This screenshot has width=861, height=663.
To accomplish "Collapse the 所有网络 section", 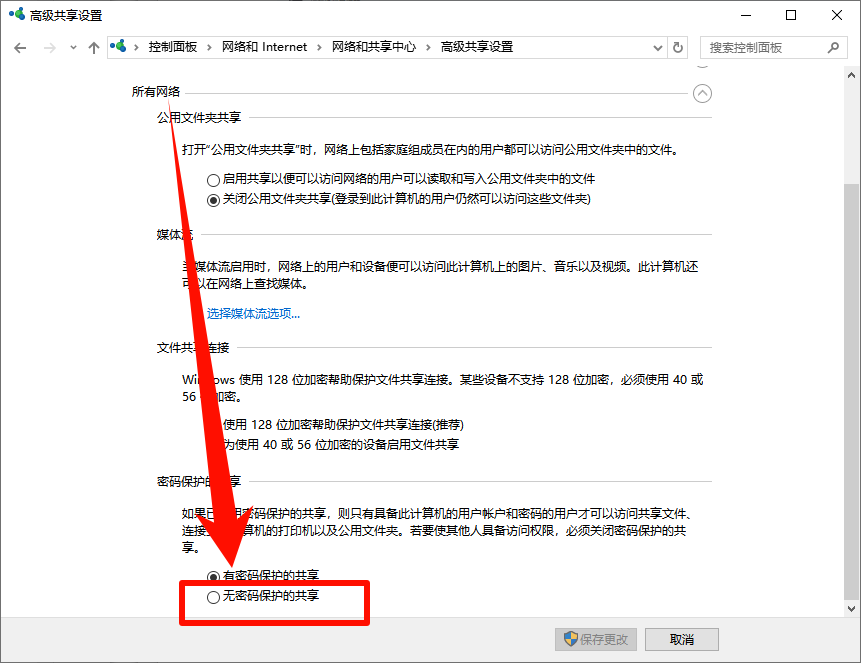I will [x=702, y=93].
